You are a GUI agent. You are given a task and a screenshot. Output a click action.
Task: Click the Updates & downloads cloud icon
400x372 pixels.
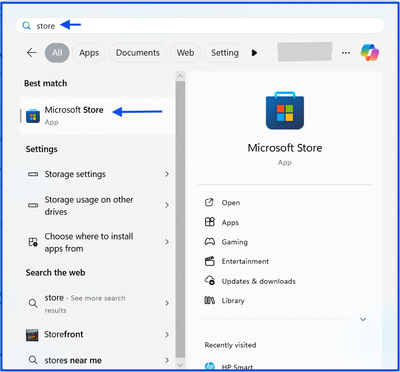(x=210, y=281)
